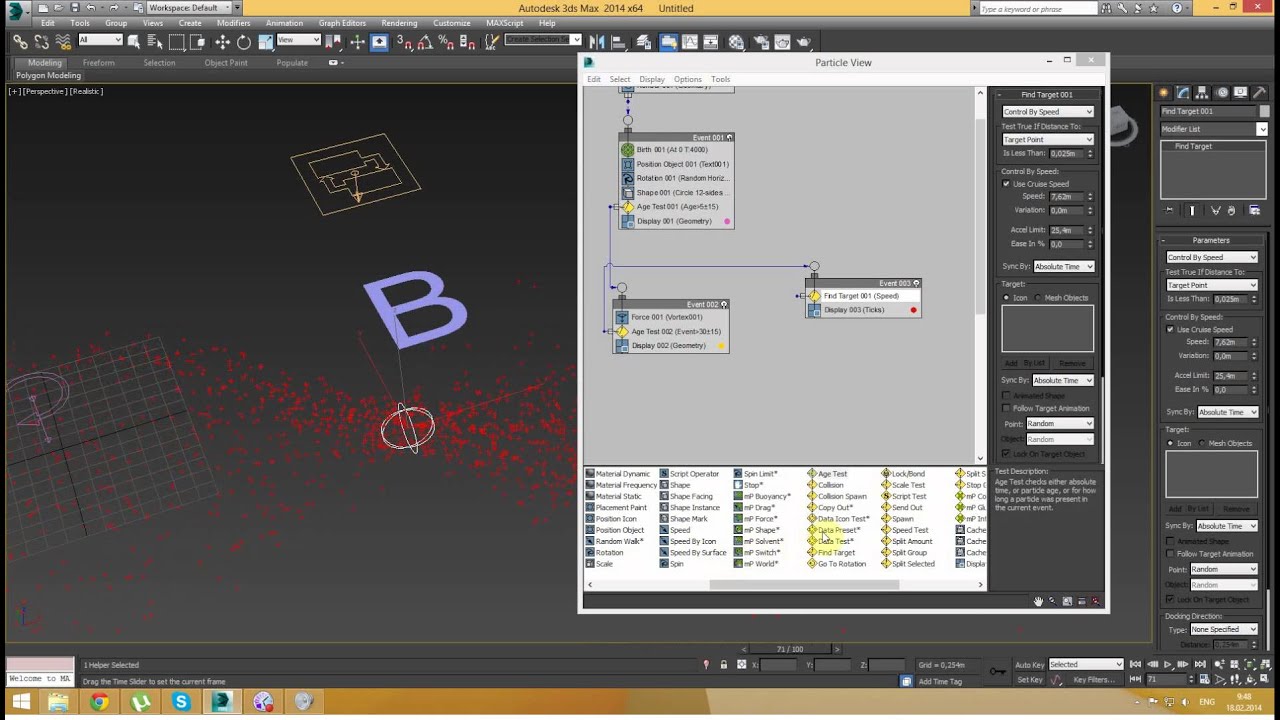Viewport: 1280px width, 720px height.
Task: Select the Rotate tool in main toolbar
Action: point(243,42)
